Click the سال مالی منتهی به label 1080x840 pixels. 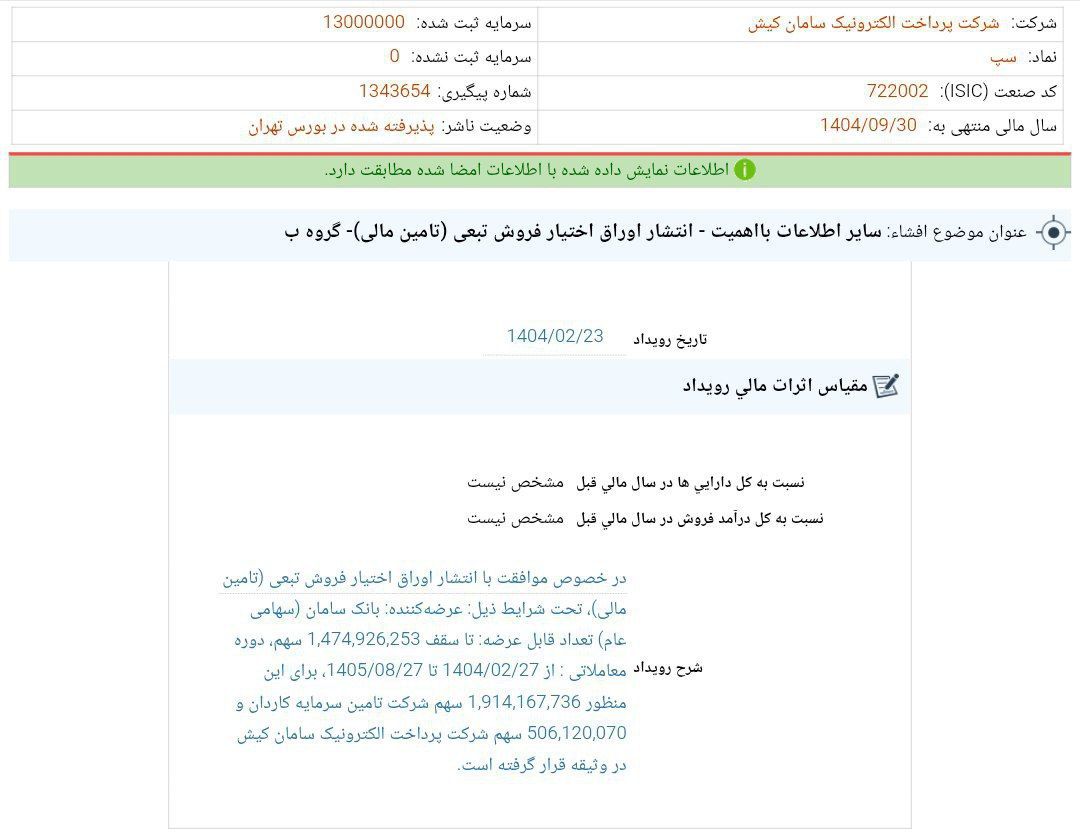(993, 126)
